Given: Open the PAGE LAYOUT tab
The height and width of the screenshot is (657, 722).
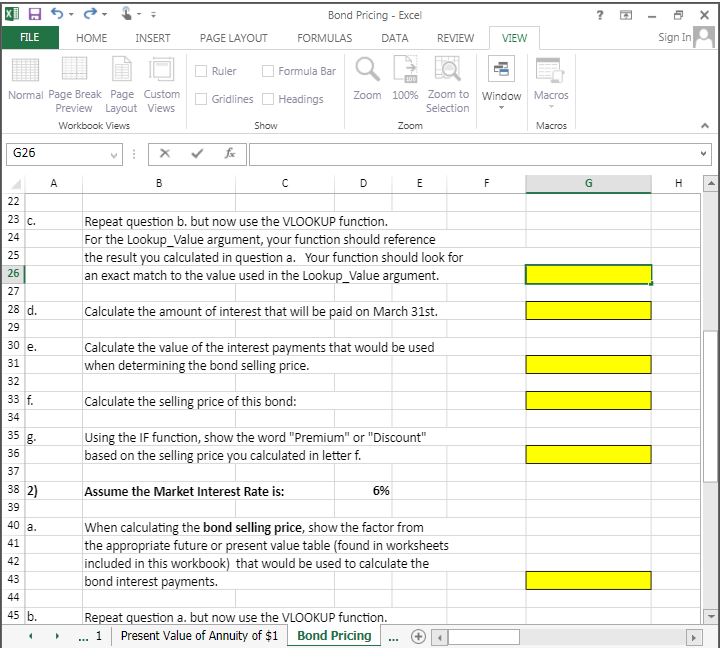Looking at the screenshot, I should (x=233, y=38).
